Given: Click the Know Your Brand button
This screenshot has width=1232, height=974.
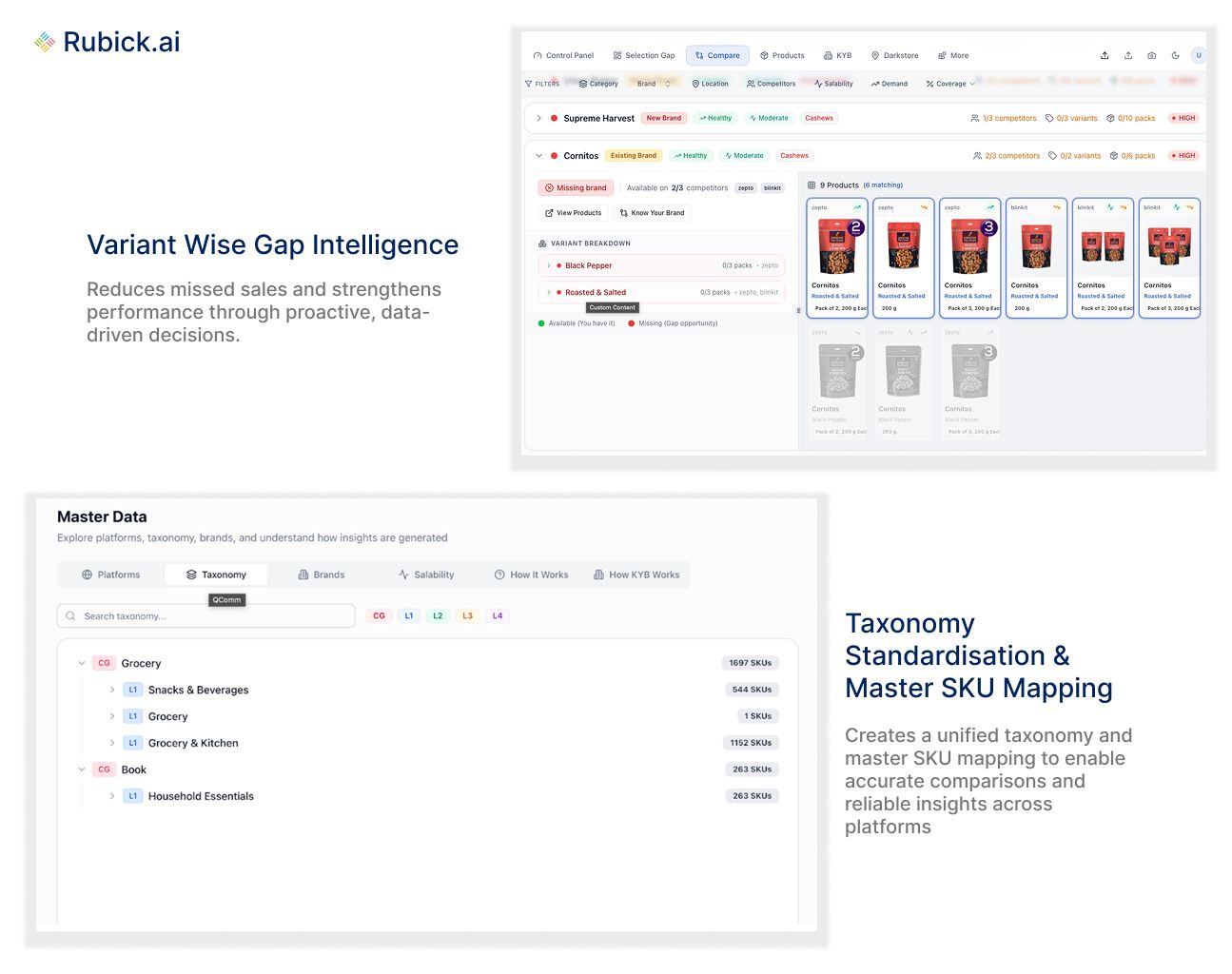Looking at the screenshot, I should pyautogui.click(x=652, y=213).
